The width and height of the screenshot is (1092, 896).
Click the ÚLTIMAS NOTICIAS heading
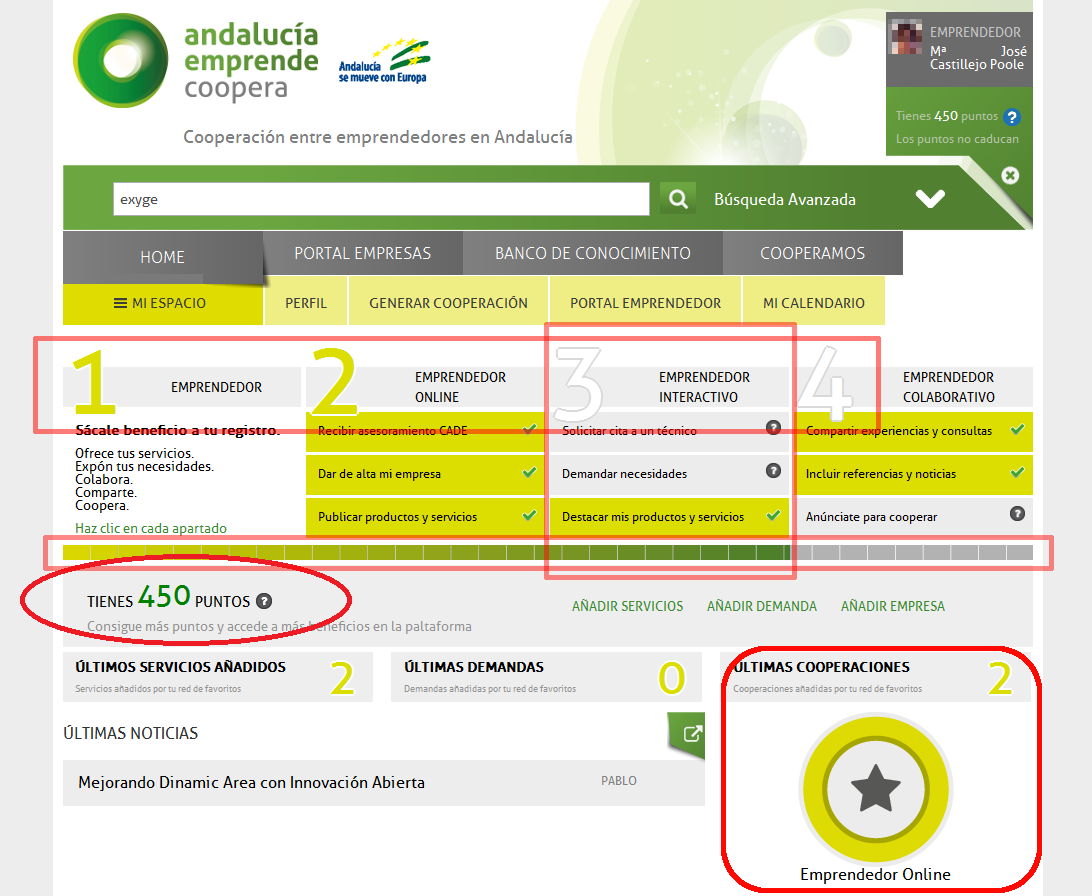pyautogui.click(x=131, y=733)
